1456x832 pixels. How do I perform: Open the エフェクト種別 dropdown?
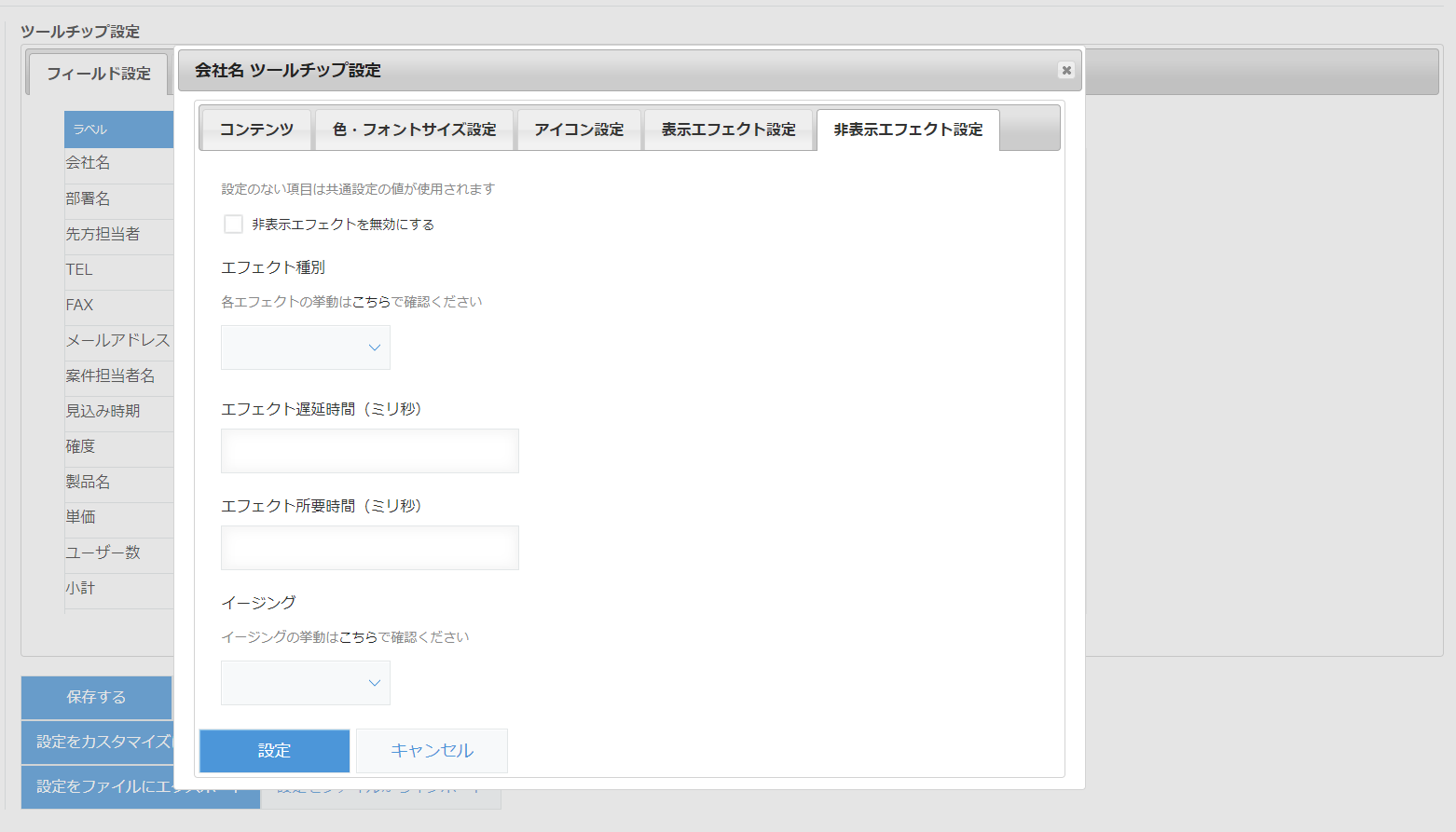point(305,347)
